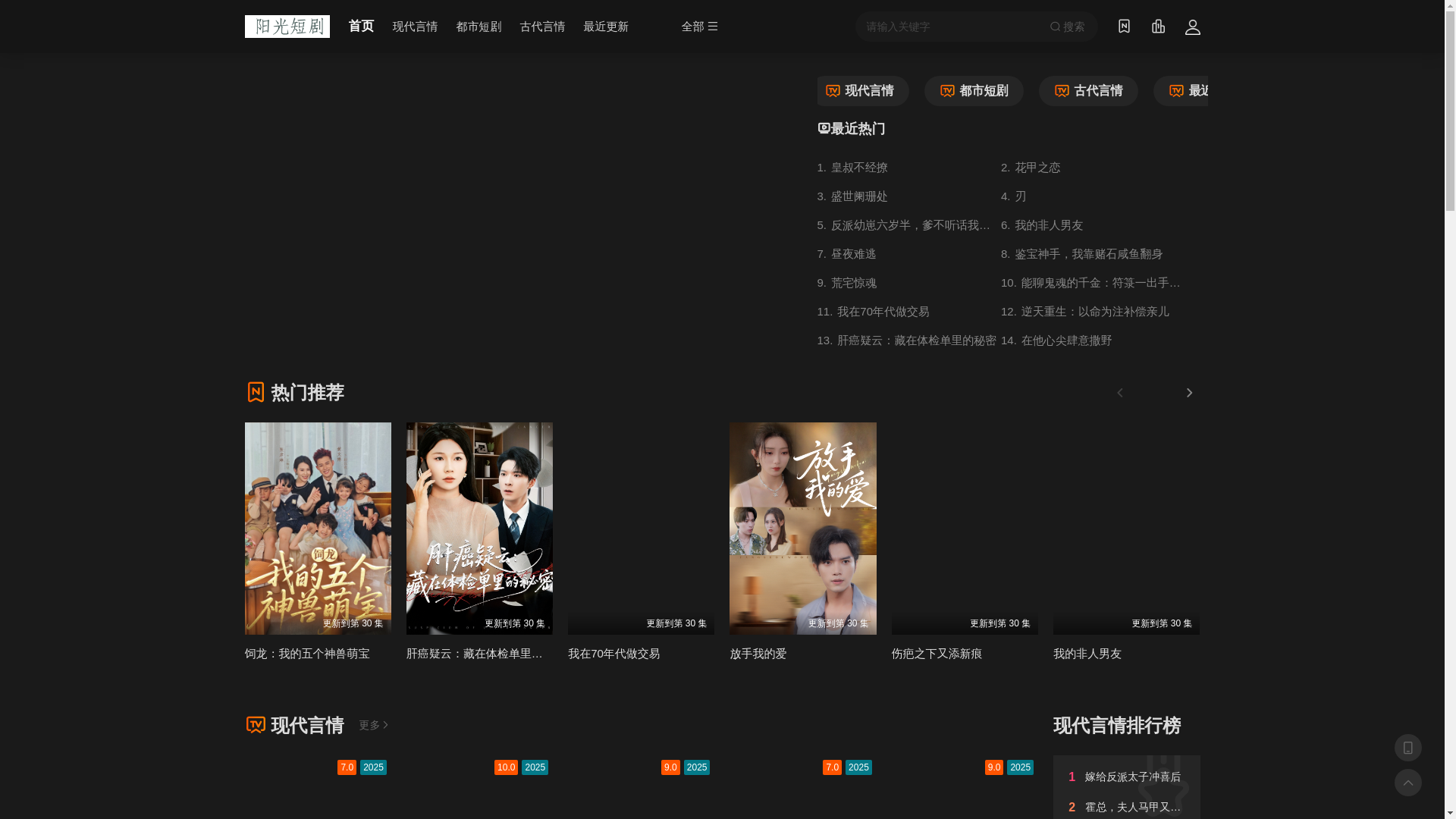
Task: Click the mobile phone icon button
Action: pyautogui.click(x=1407, y=748)
